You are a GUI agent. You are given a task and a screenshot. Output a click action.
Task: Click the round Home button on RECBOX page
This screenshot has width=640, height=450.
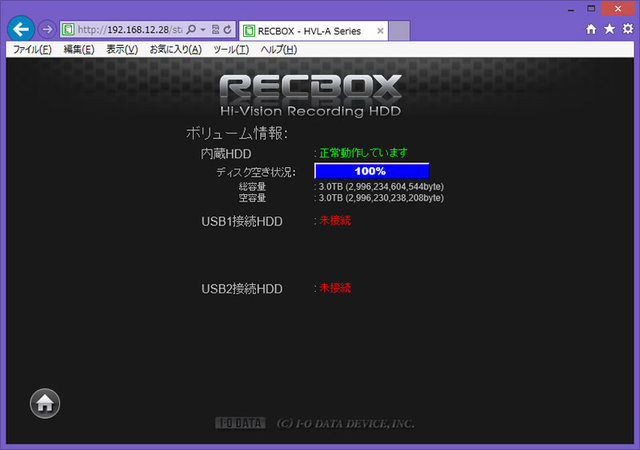(45, 403)
